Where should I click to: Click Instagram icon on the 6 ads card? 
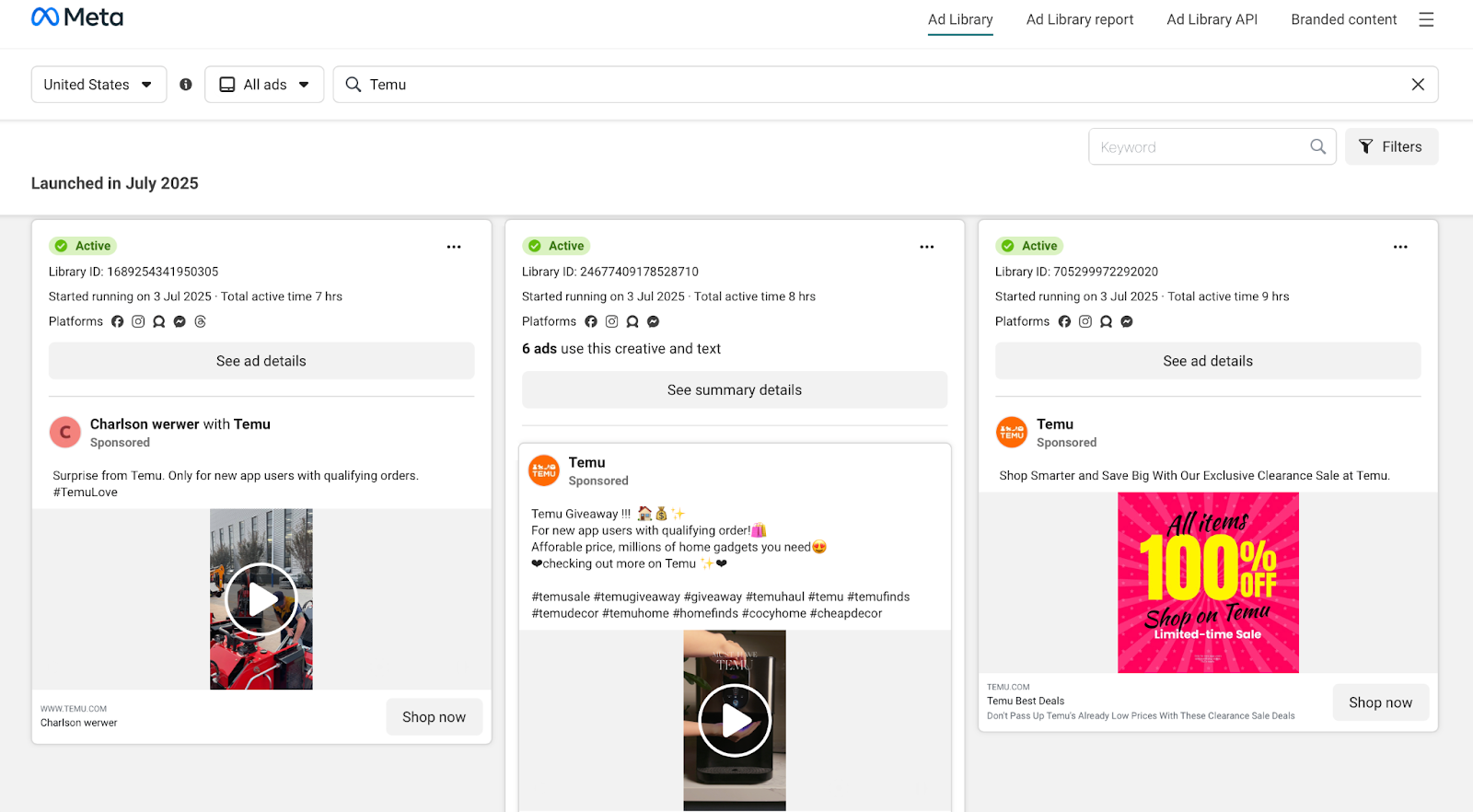click(x=611, y=321)
